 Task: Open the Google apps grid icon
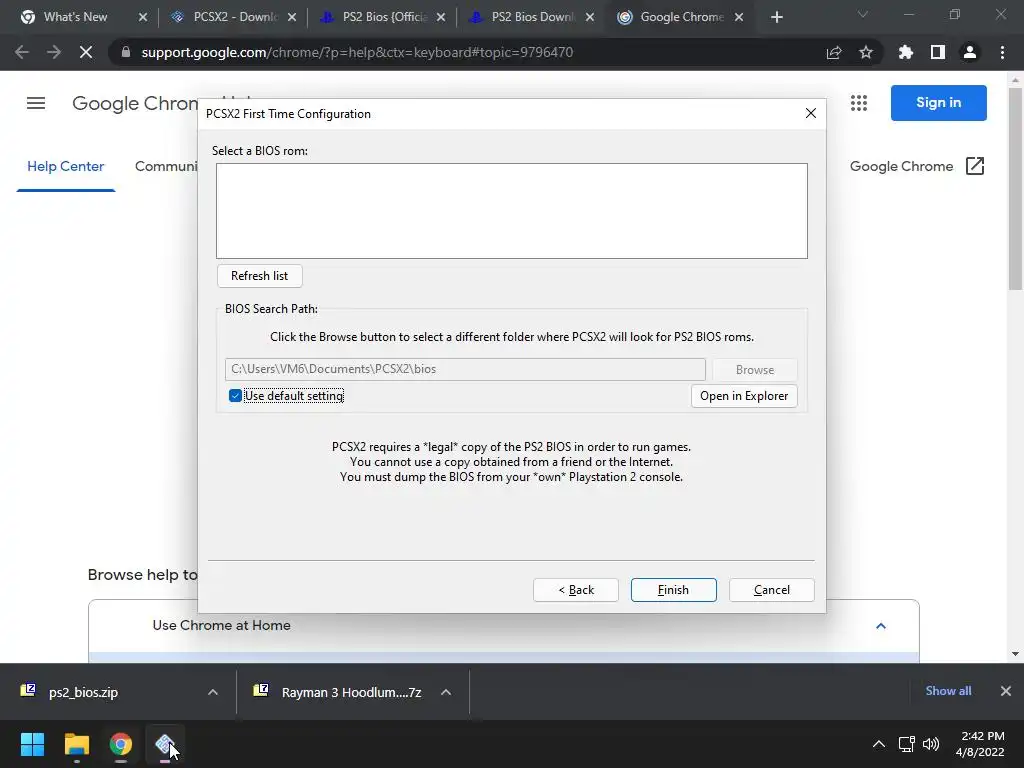click(859, 103)
